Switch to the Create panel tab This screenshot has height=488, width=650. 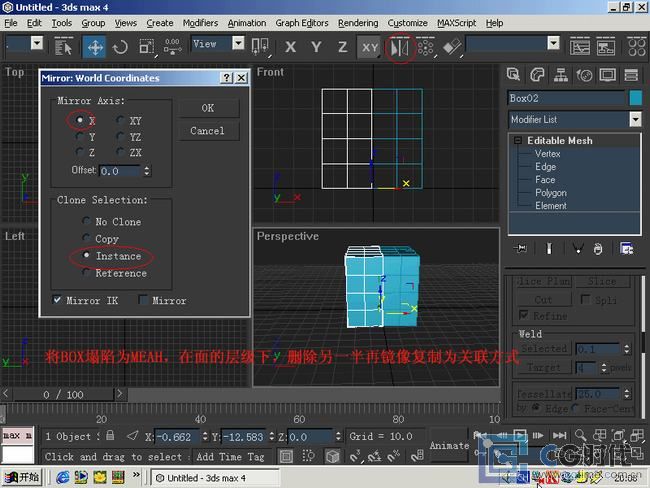click(x=513, y=75)
